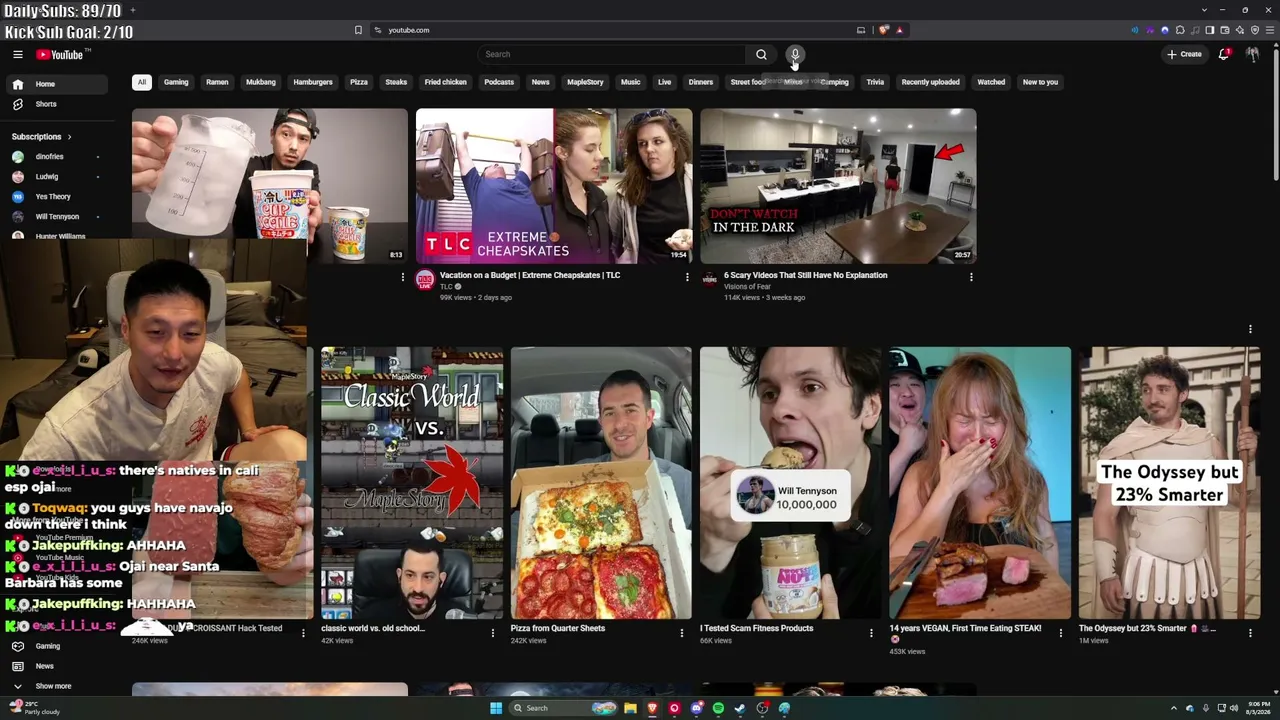
Task: Open options for Pizza from Quarter Sheets short
Action: click(682, 632)
